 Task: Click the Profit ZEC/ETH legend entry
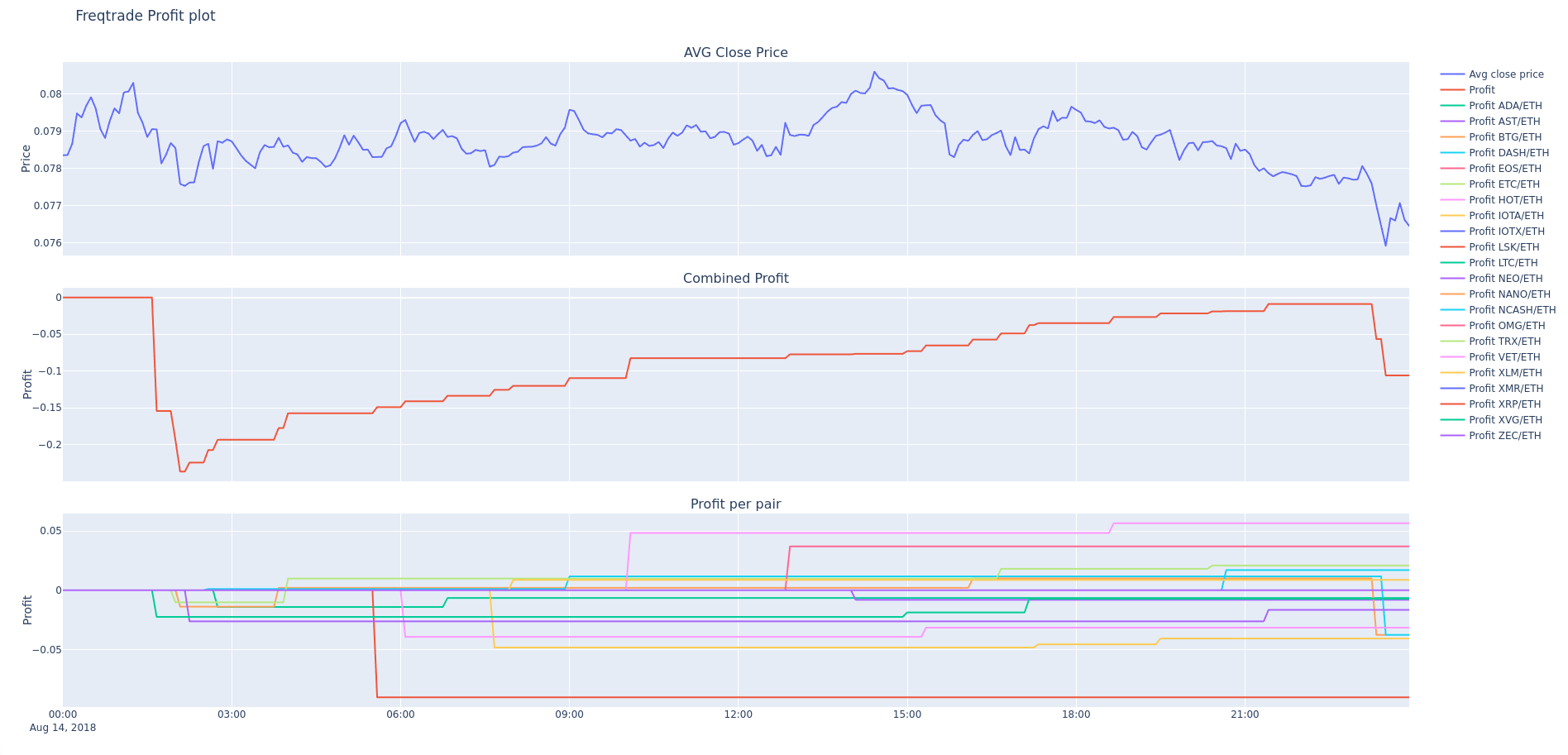click(1504, 436)
